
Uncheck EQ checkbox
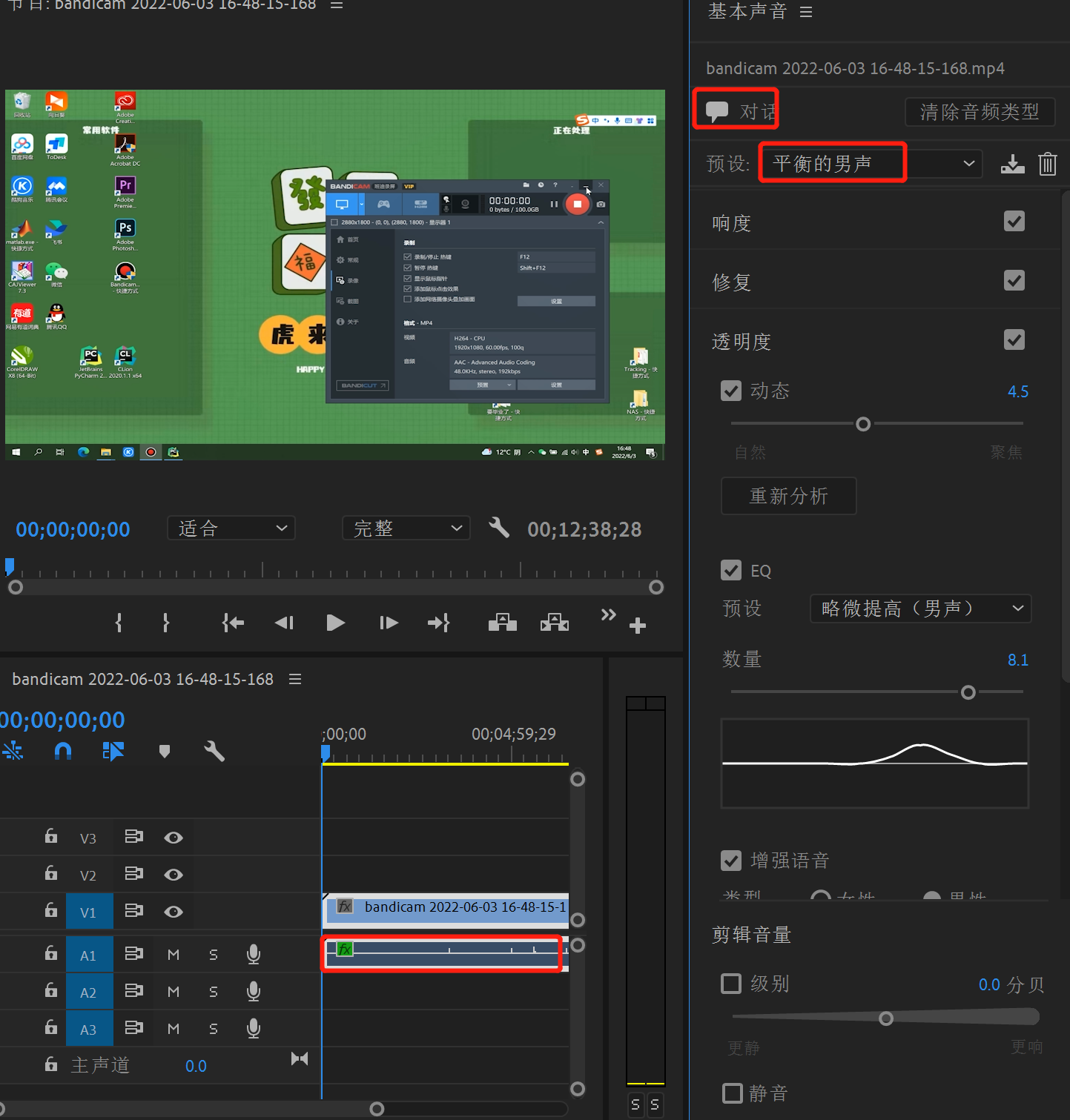click(731, 570)
